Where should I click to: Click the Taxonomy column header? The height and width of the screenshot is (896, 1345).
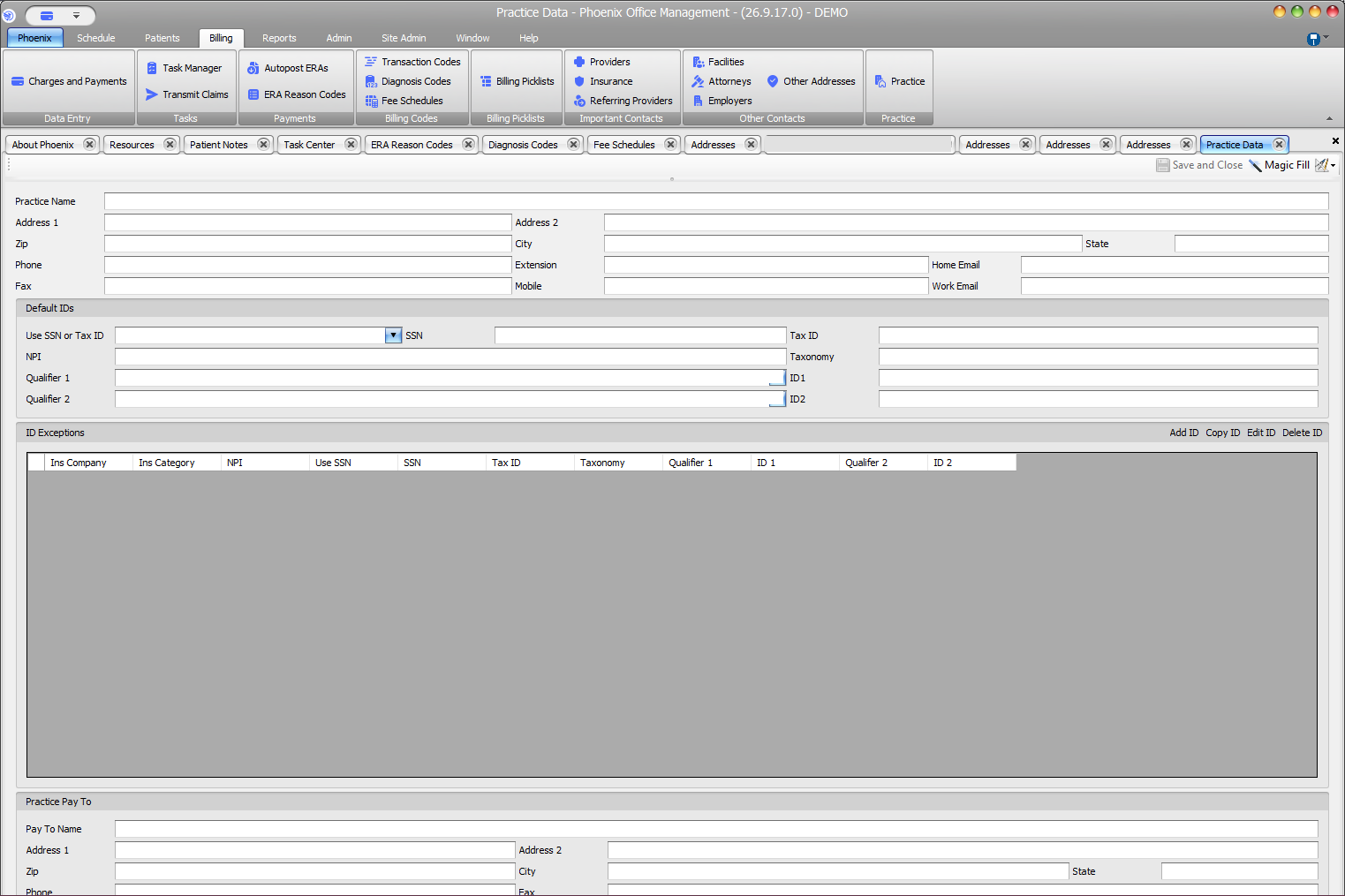[618, 463]
